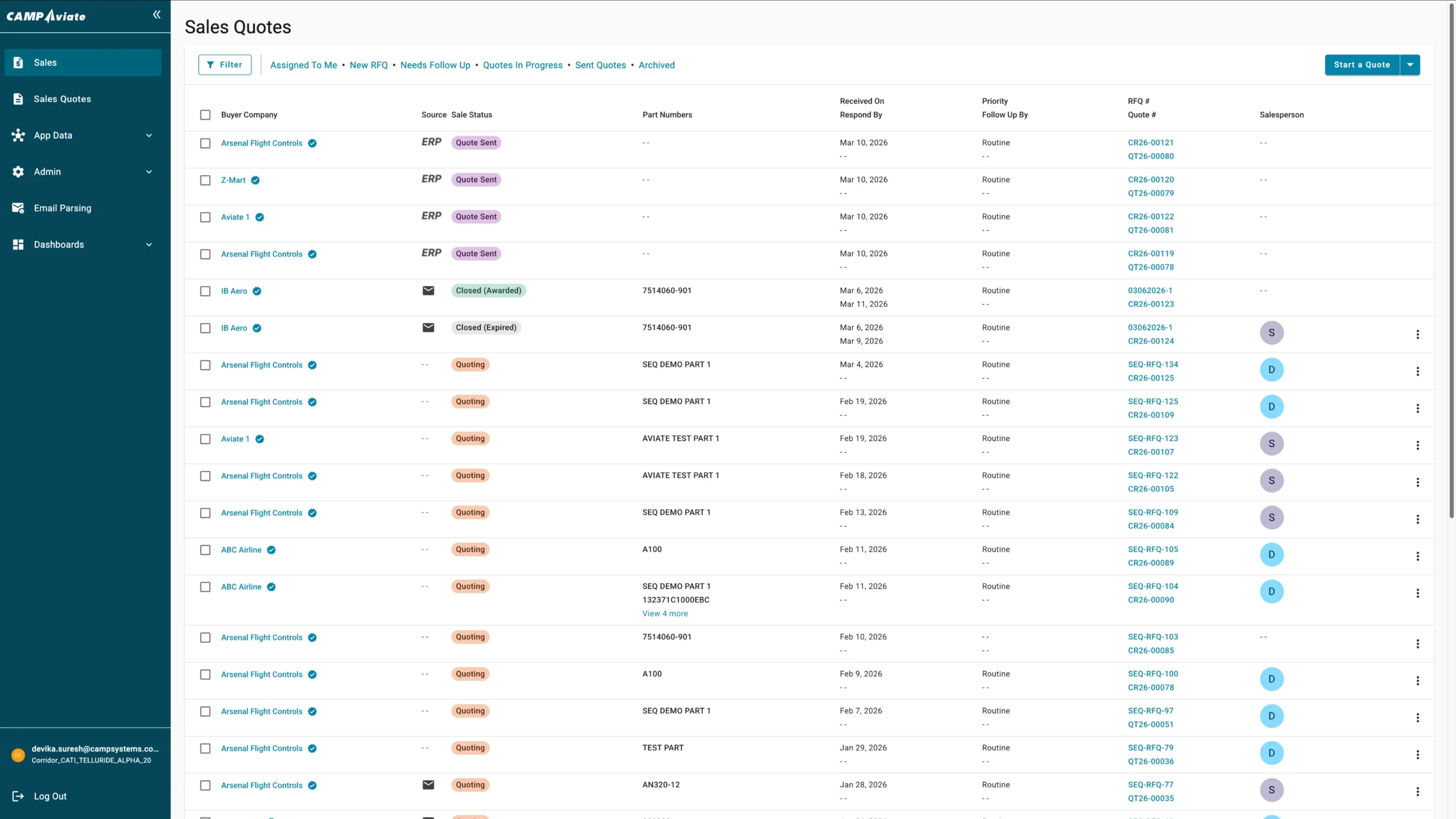Switch to Sent Quotes view
This screenshot has height=819, width=1456.
tap(600, 65)
